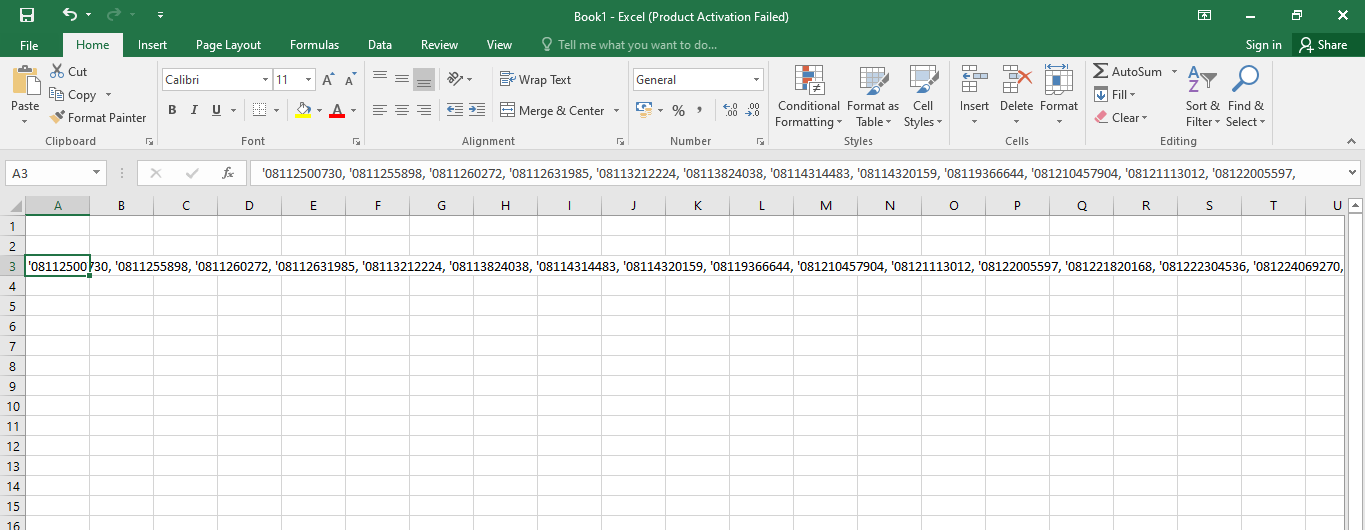Toggle Top Align

tap(380, 79)
